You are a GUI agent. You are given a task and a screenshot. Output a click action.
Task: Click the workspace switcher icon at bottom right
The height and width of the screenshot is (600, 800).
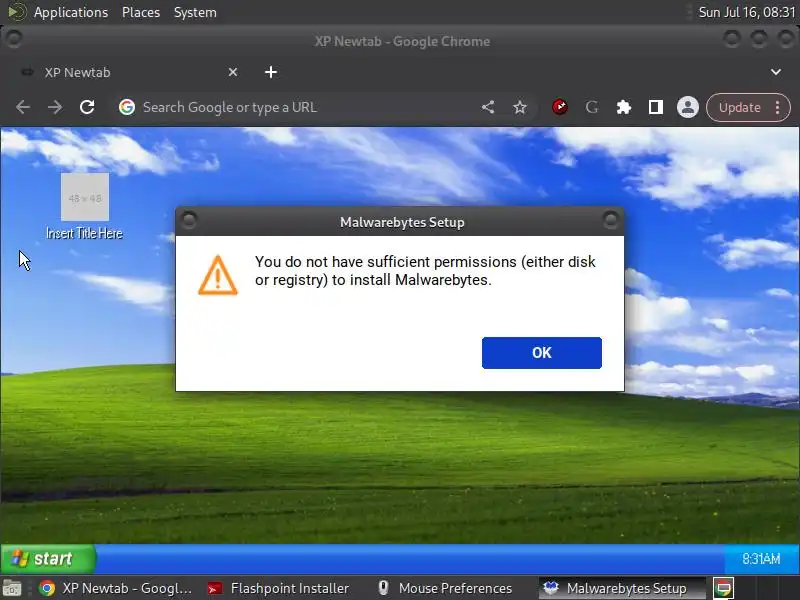pyautogui.click(x=723, y=588)
